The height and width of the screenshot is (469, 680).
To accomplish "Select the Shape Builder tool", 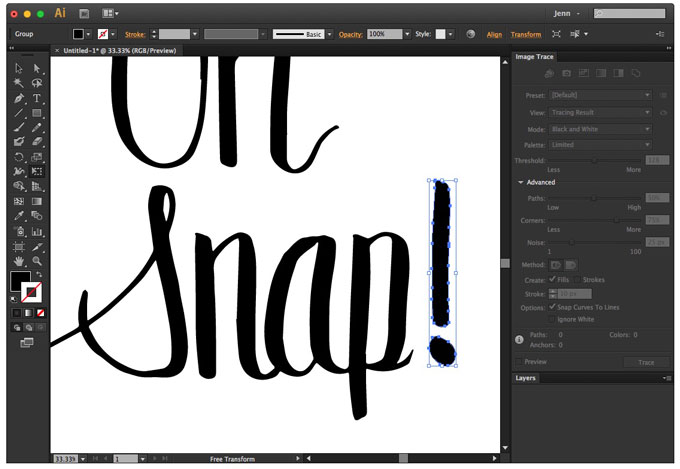I will [19, 186].
